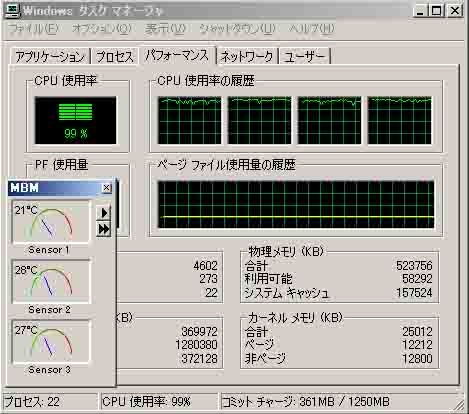
Task: Click the double arrow button in MBM
Action: pos(104,229)
